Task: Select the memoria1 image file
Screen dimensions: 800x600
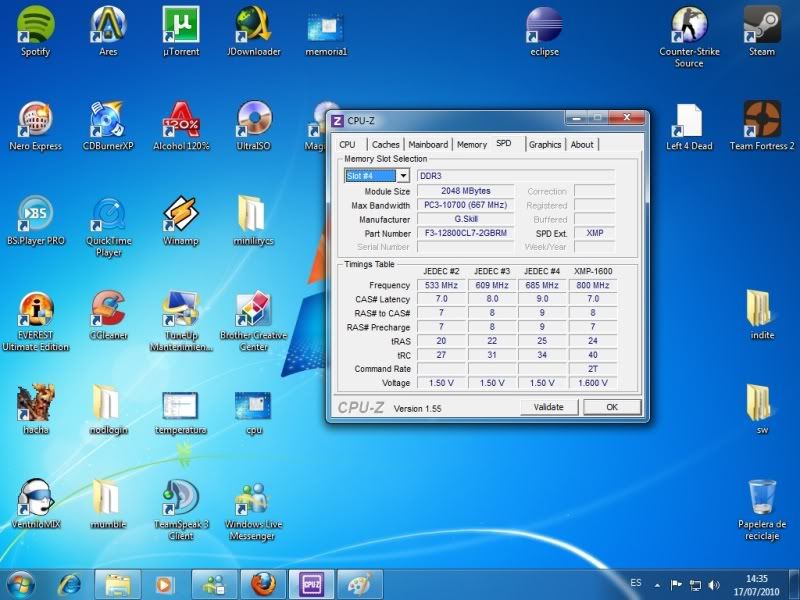Action: (x=326, y=31)
